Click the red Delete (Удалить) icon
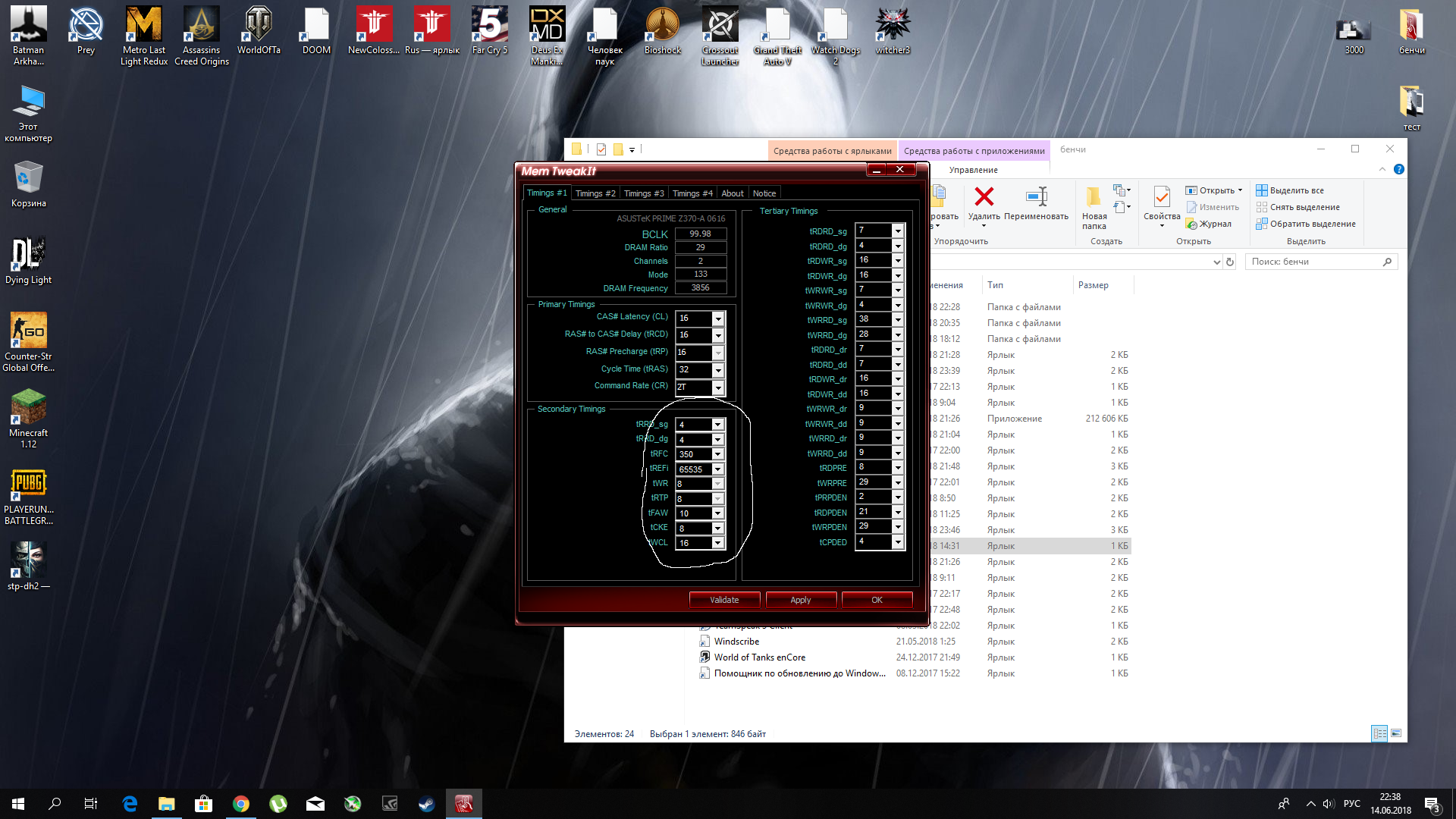Viewport: 1456px width, 819px height. [984, 198]
